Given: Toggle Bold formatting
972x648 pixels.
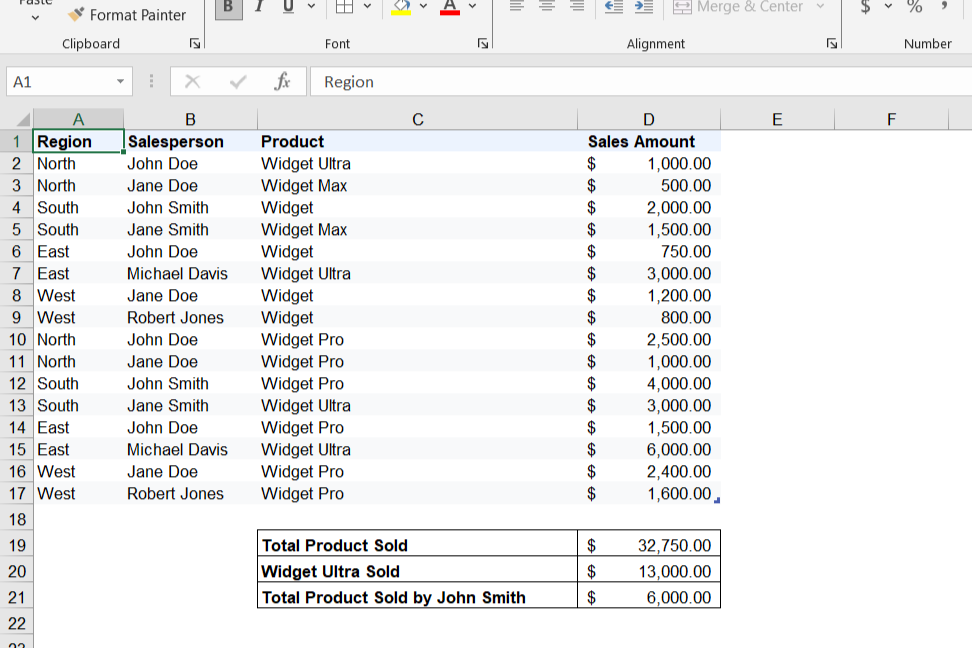Looking at the screenshot, I should [x=228, y=7].
